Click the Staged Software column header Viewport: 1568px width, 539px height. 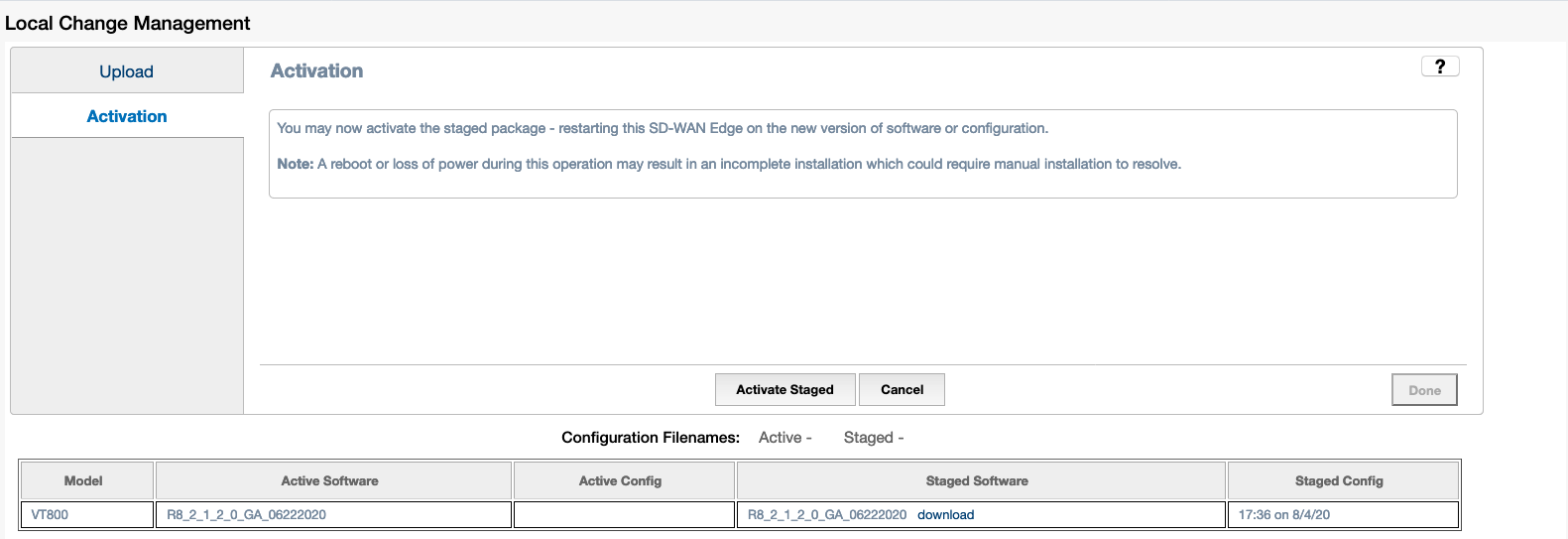tap(977, 481)
